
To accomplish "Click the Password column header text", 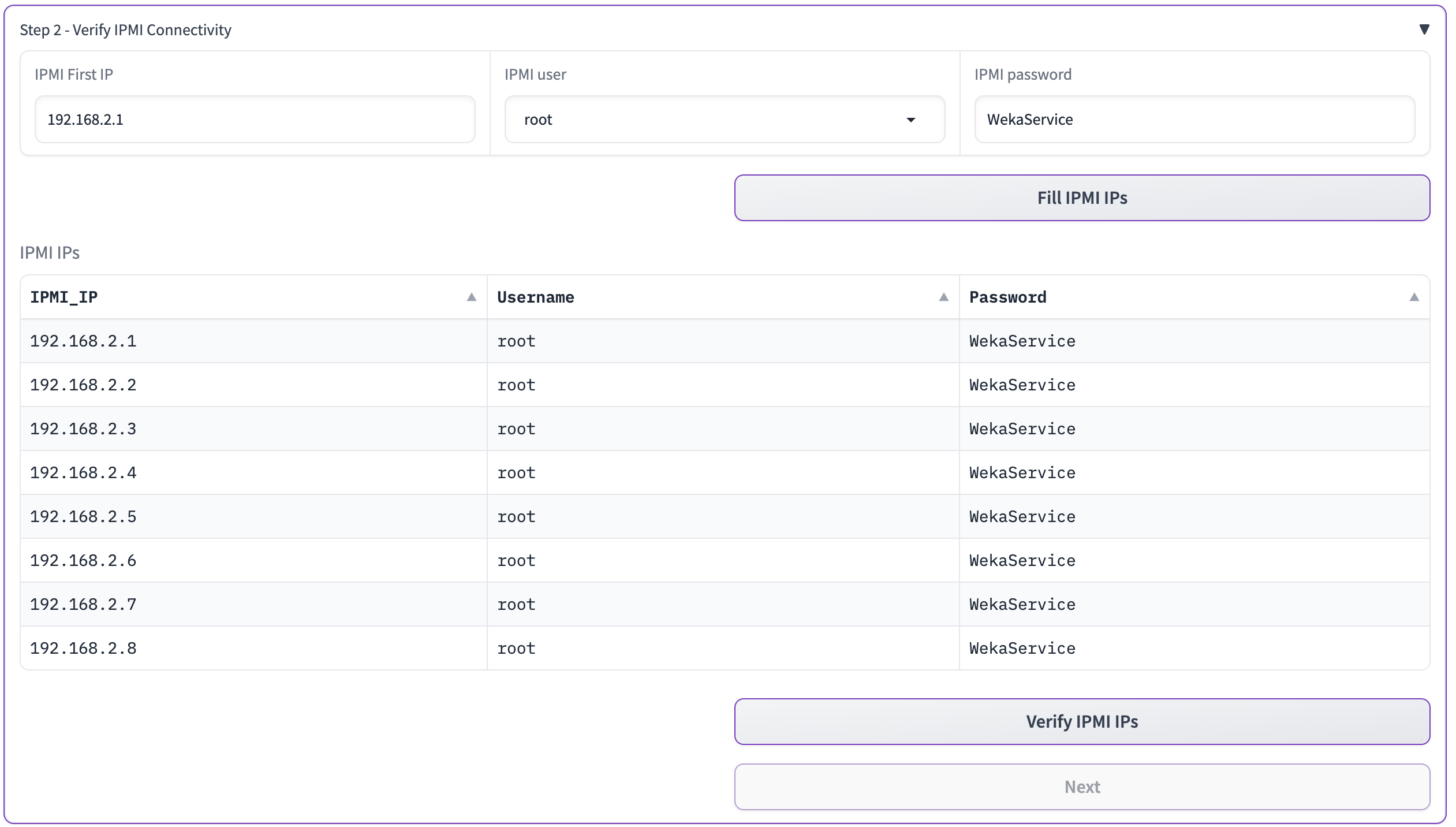I will (1007, 297).
